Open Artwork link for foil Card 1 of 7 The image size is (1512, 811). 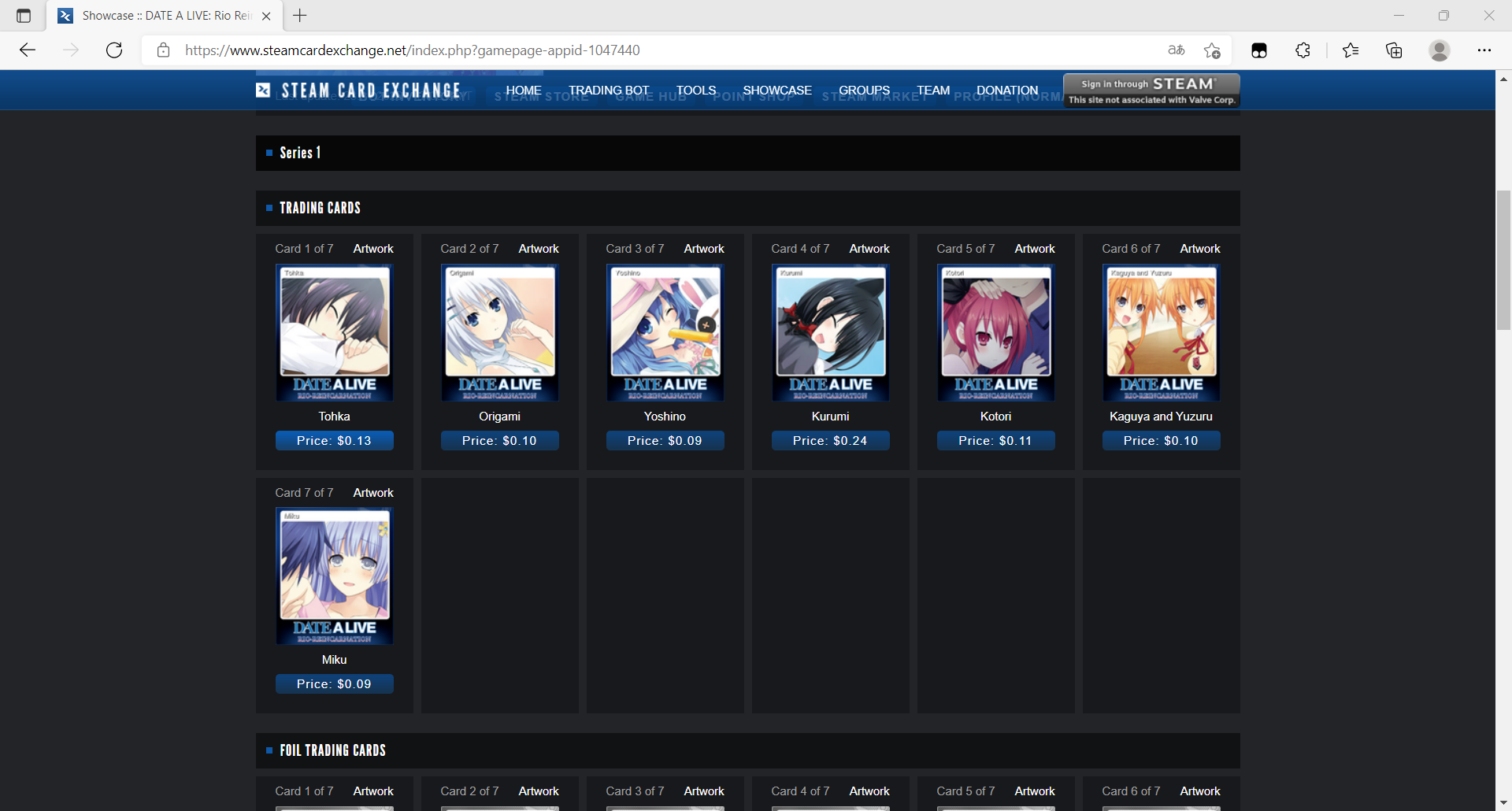373,791
